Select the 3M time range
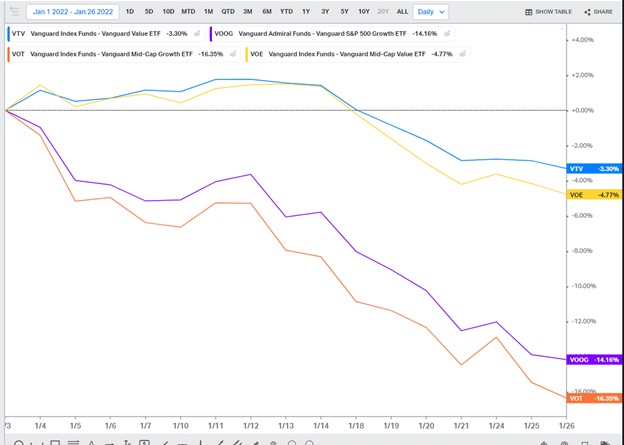624x445 pixels. tap(248, 12)
